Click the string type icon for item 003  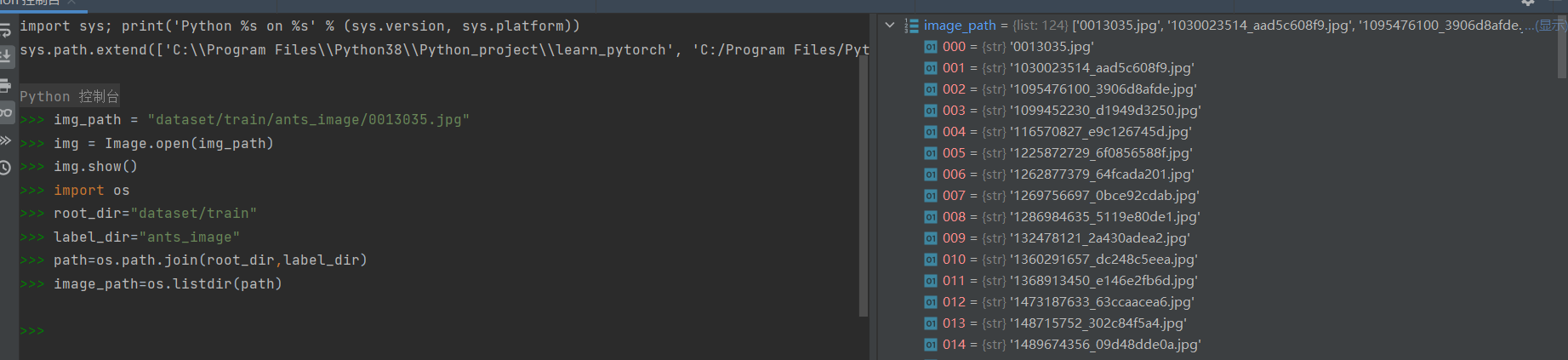click(x=931, y=111)
